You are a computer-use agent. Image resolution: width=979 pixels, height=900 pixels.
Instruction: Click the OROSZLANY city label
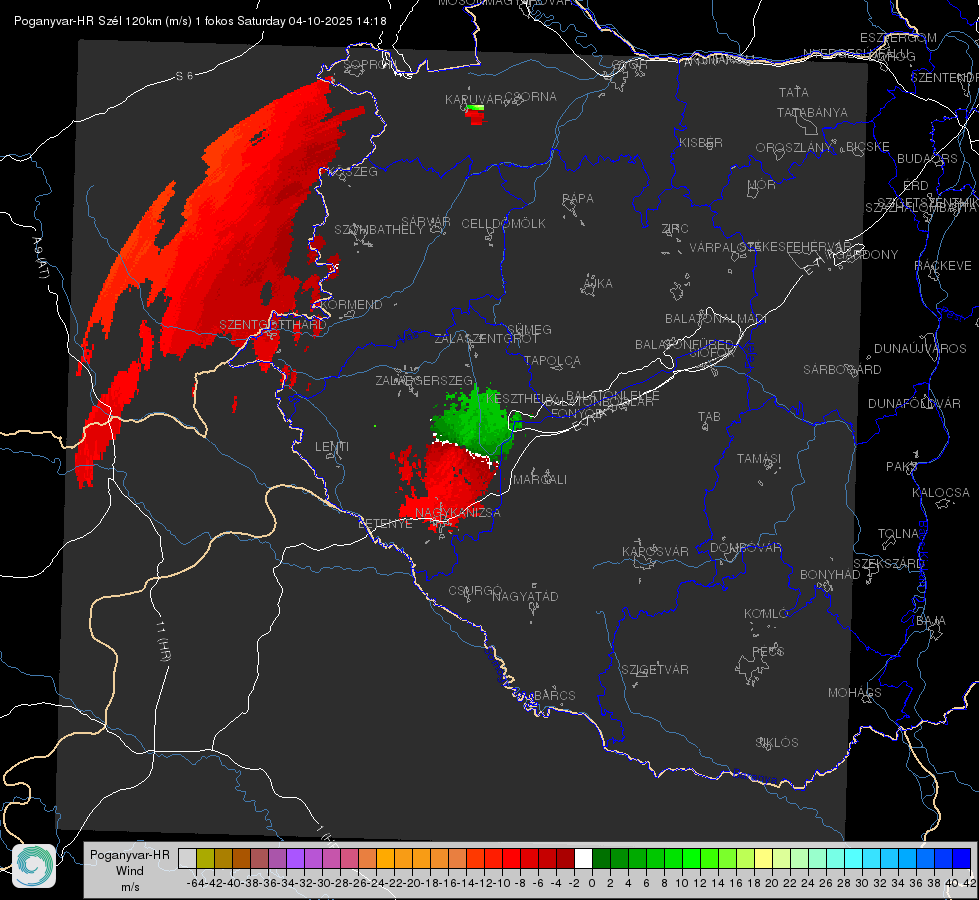[x=794, y=147]
